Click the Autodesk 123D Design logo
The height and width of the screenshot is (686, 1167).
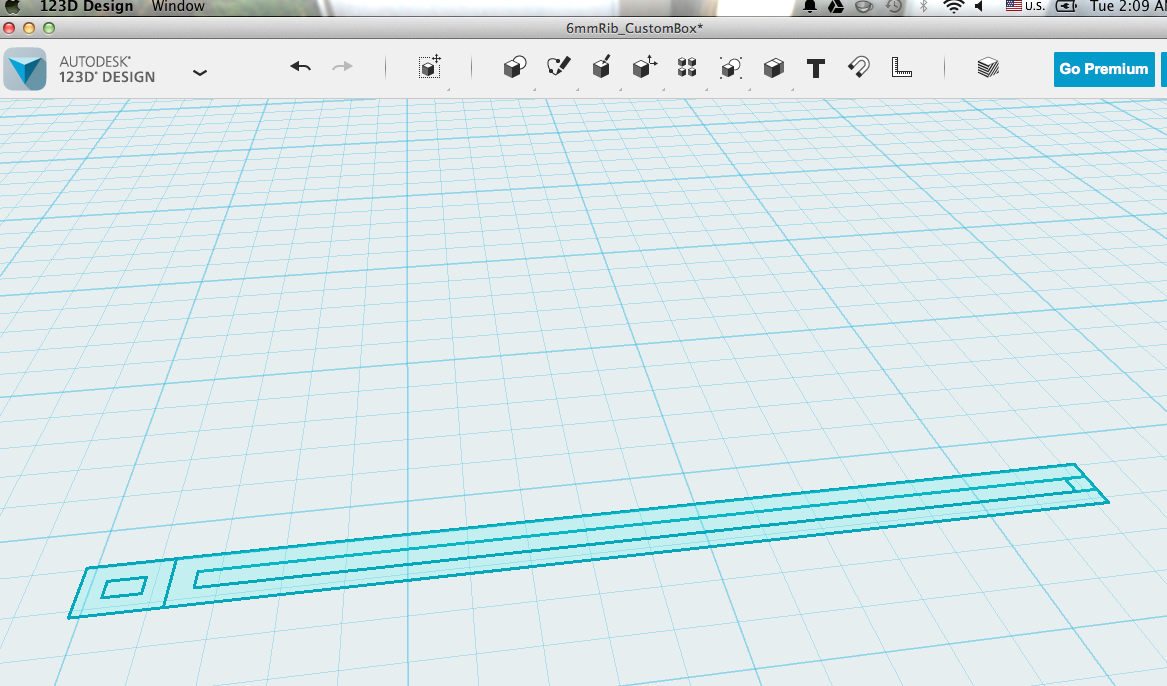coord(25,69)
